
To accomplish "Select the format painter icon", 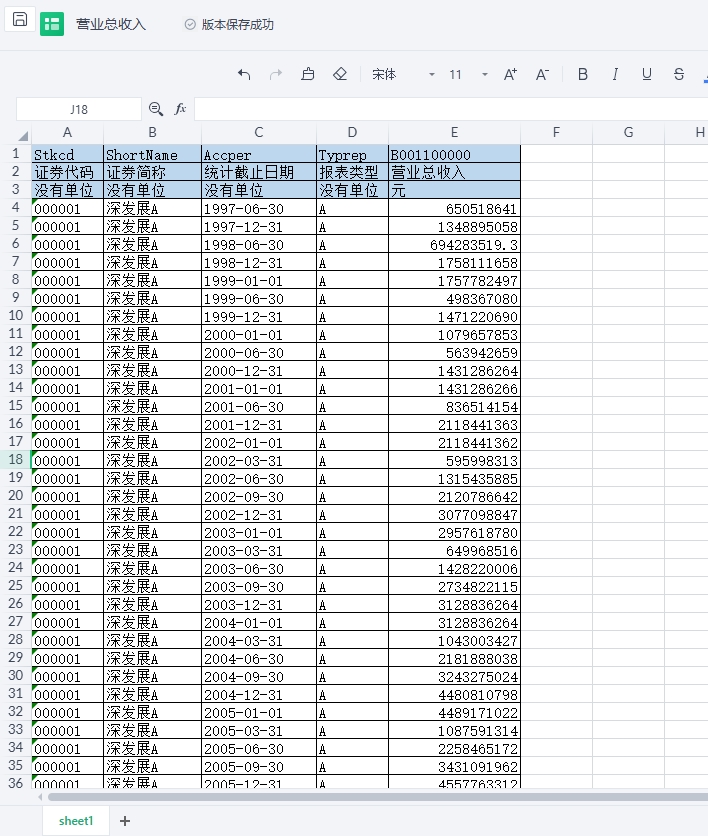I will point(308,74).
